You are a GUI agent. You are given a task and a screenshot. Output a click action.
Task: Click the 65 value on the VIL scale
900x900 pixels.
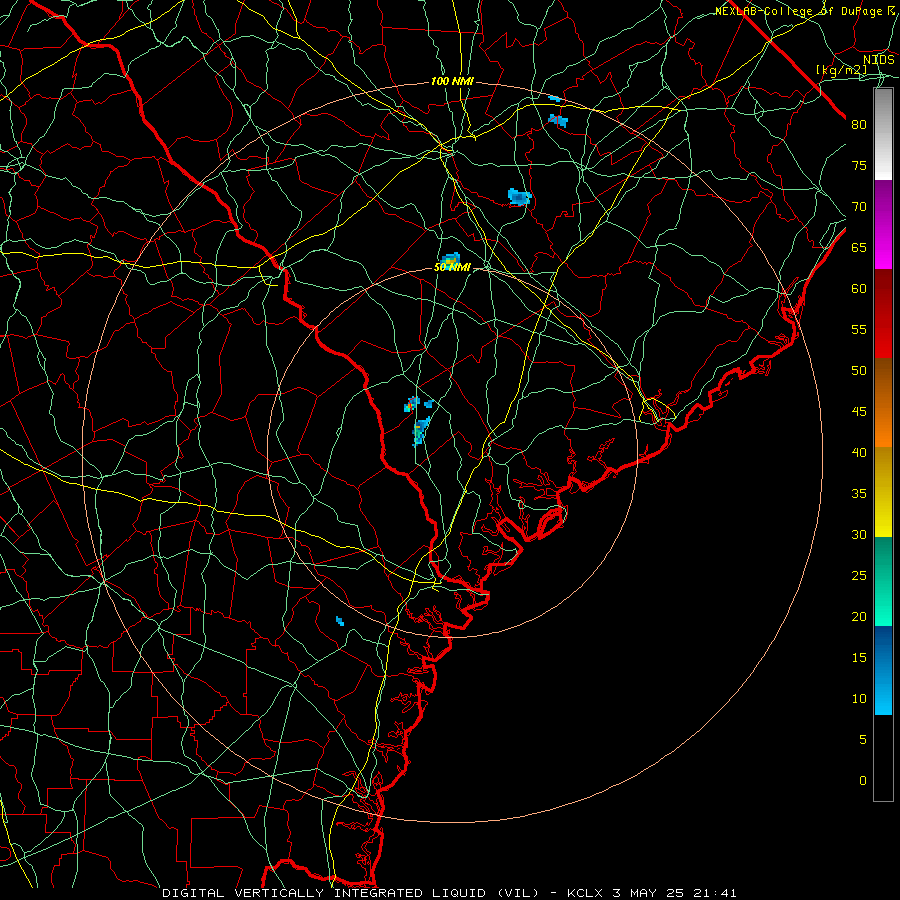(x=859, y=247)
